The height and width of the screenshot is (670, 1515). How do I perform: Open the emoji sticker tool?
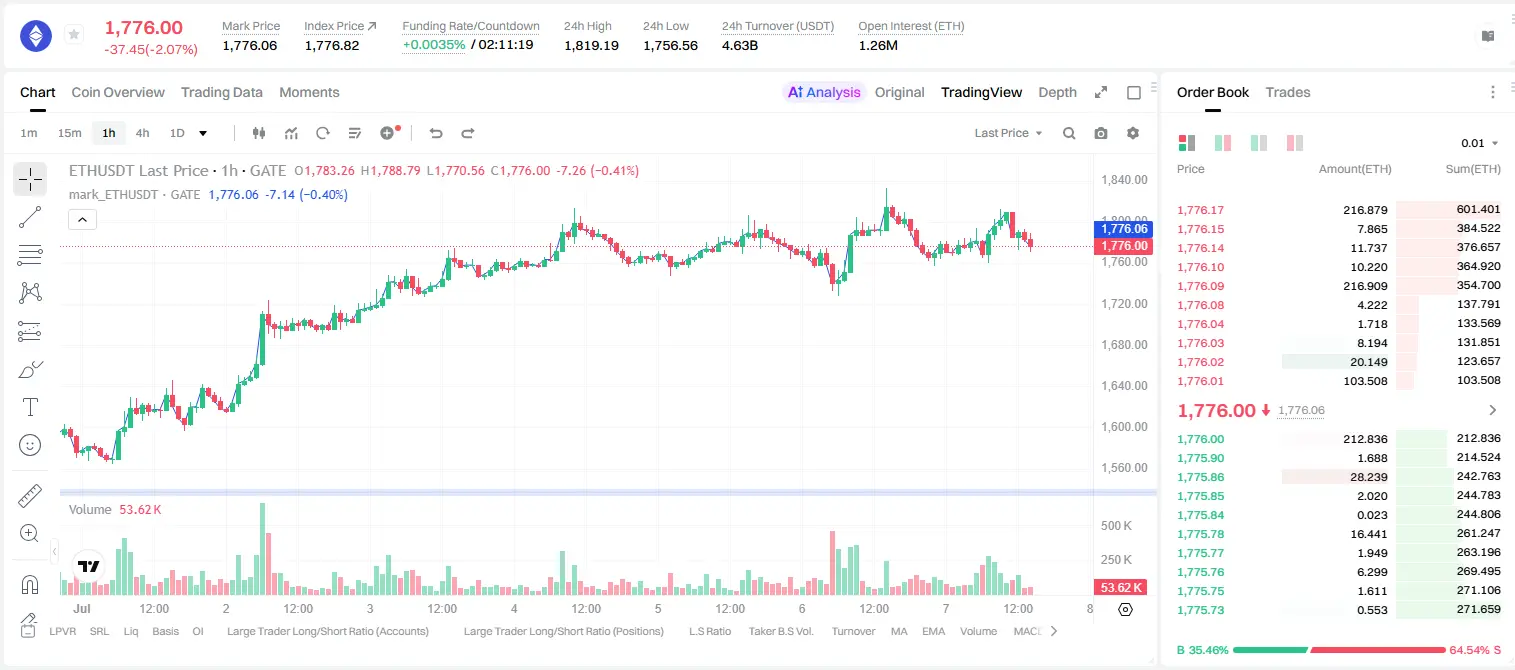tap(30, 445)
